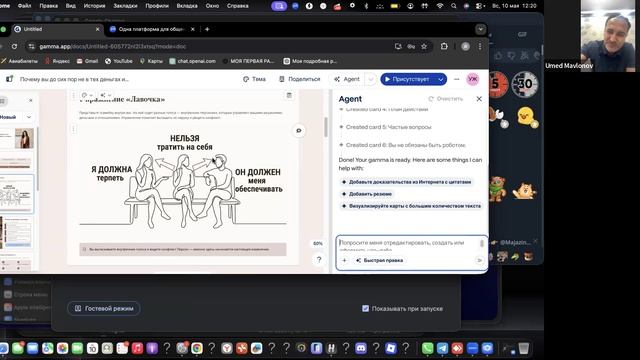Open the Chrome three-dot menu
This screenshot has width=640, height=360.
(480, 47)
